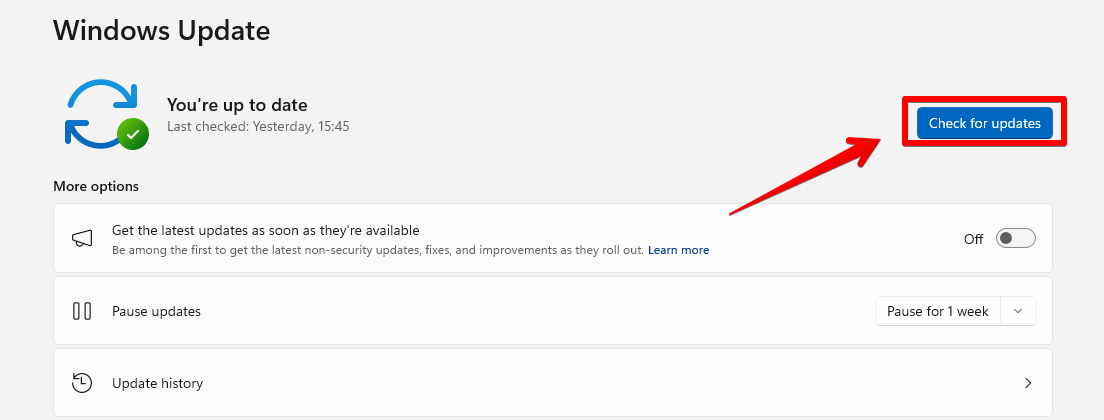Click the green checkmark status badge
The height and width of the screenshot is (420, 1104).
tap(131, 134)
